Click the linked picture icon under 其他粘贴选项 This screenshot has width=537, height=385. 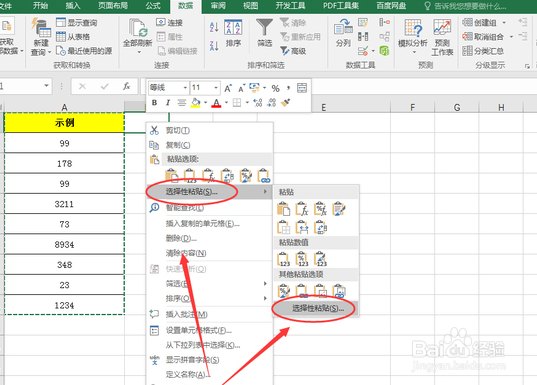(339, 290)
